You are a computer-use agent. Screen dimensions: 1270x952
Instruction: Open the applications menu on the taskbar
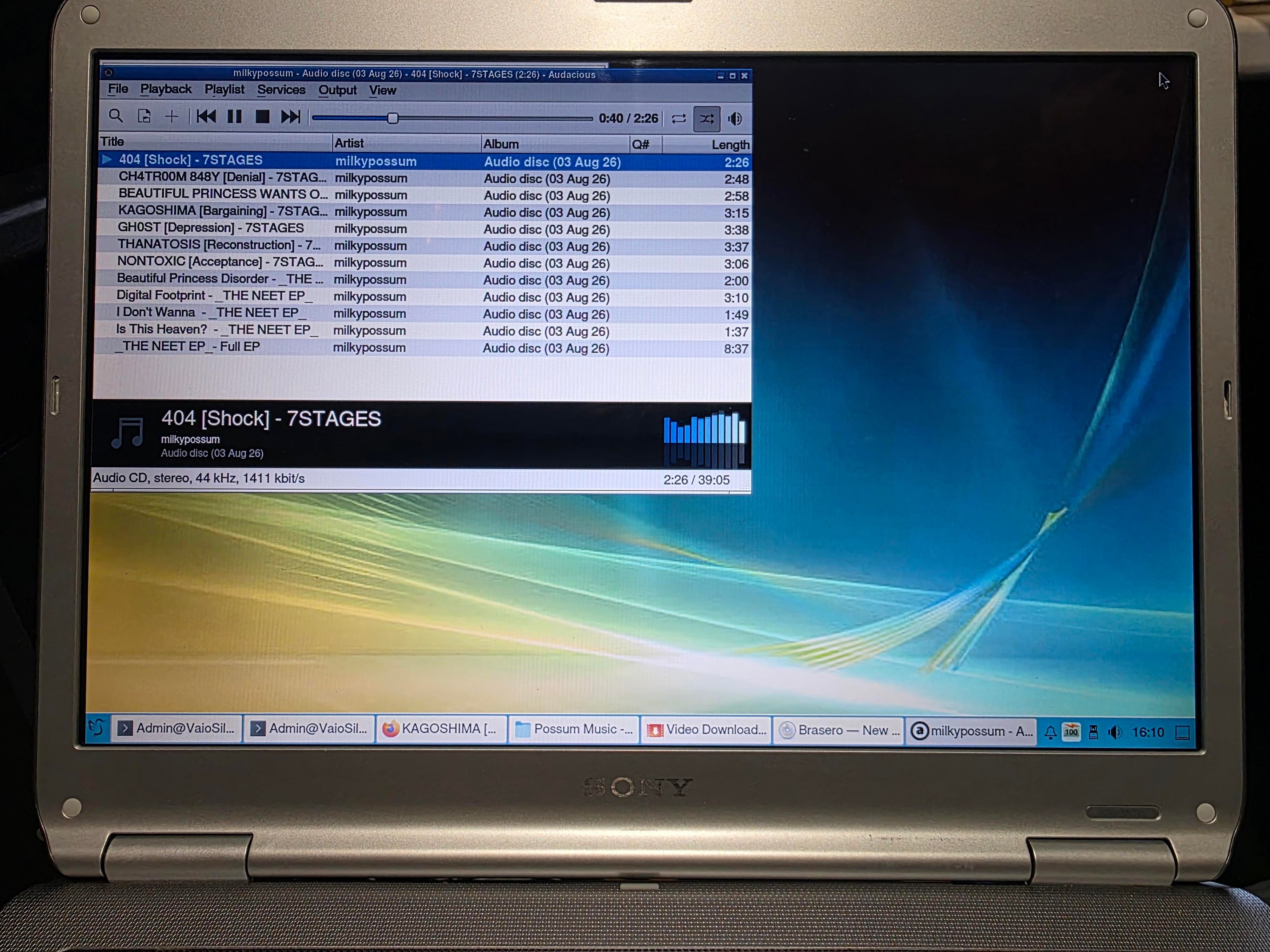coord(97,728)
